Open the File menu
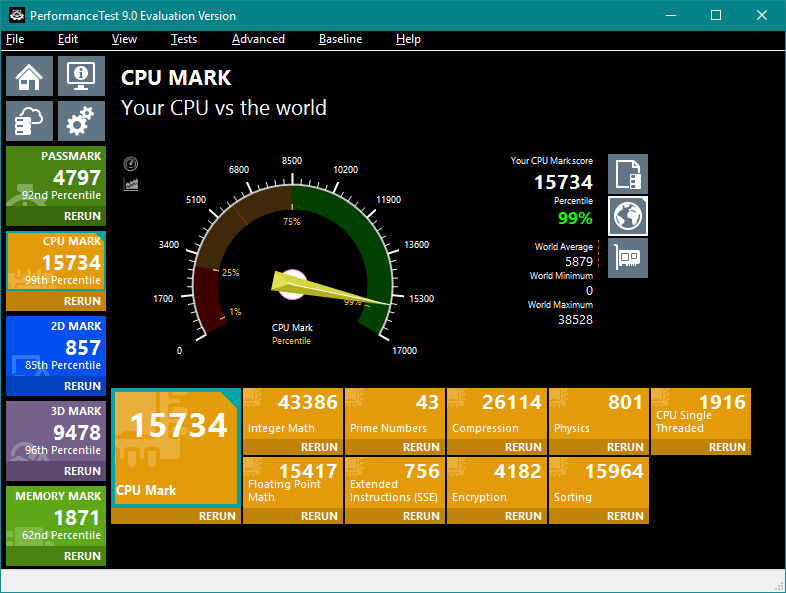This screenshot has height=593, width=786. click(15, 39)
